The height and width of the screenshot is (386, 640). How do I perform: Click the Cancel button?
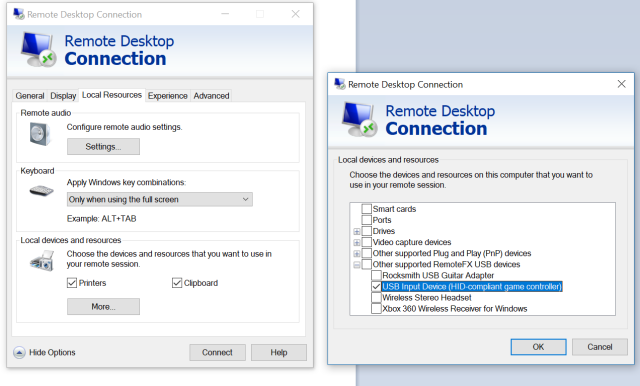pos(600,347)
